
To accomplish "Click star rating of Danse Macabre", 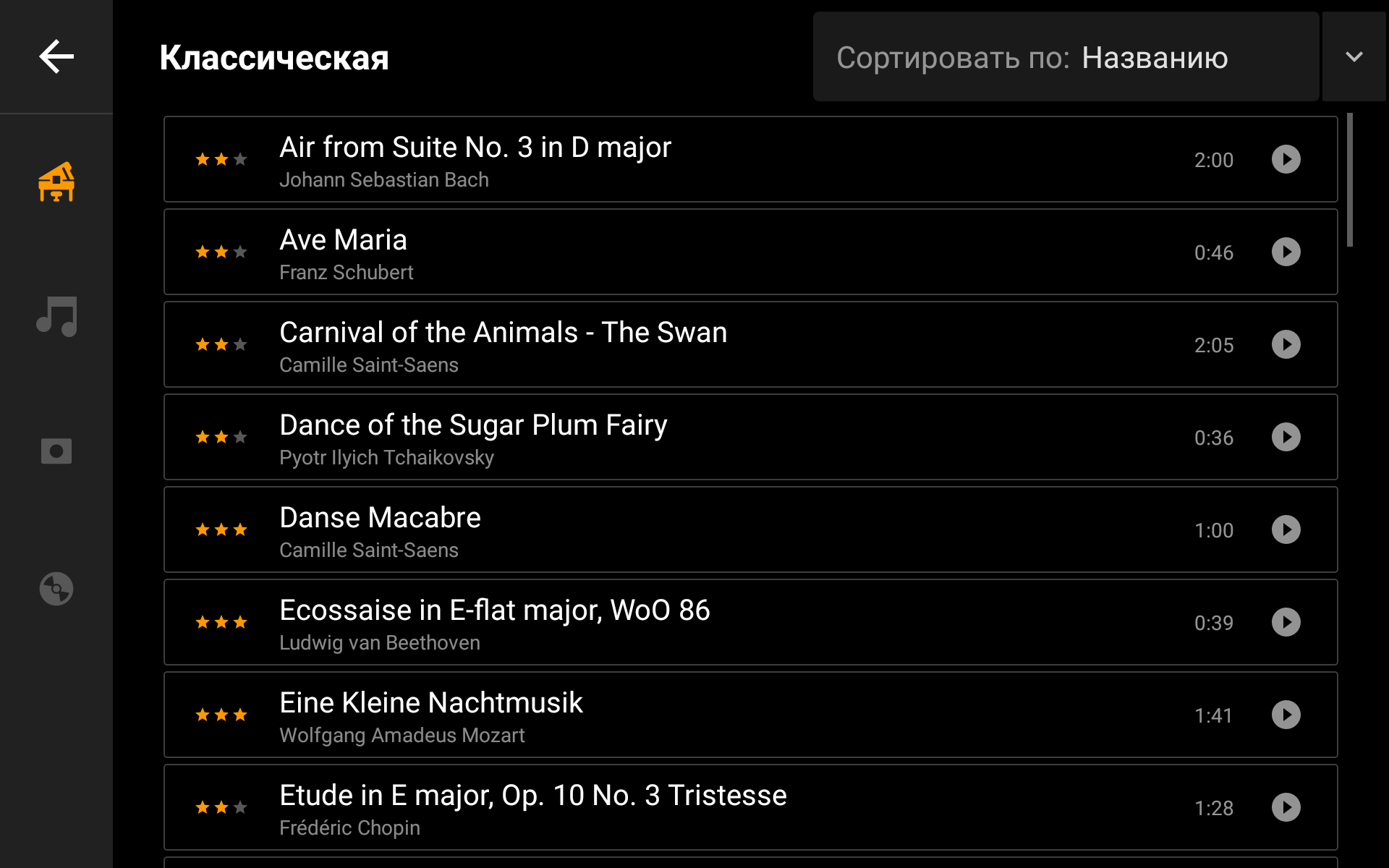I will pyautogui.click(x=221, y=529).
